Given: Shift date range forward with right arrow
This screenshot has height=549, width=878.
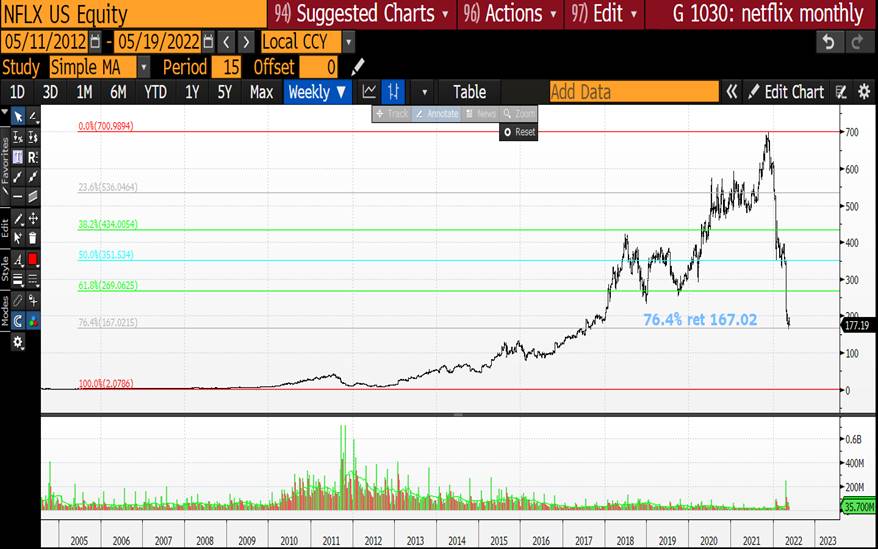Looking at the screenshot, I should point(246,42).
